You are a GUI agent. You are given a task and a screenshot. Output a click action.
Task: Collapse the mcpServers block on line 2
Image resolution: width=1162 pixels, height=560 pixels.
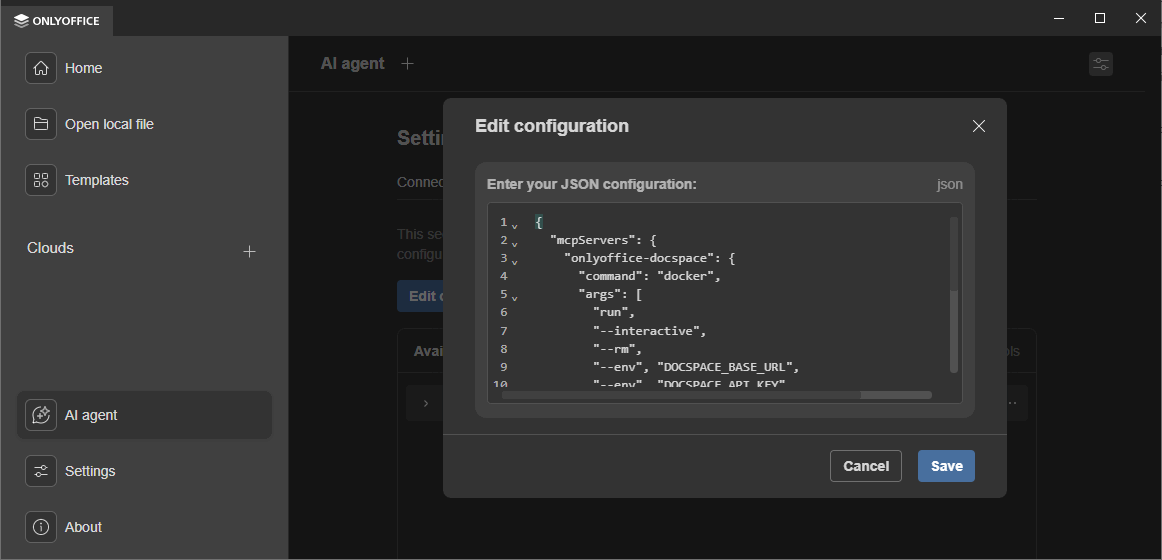515,243
